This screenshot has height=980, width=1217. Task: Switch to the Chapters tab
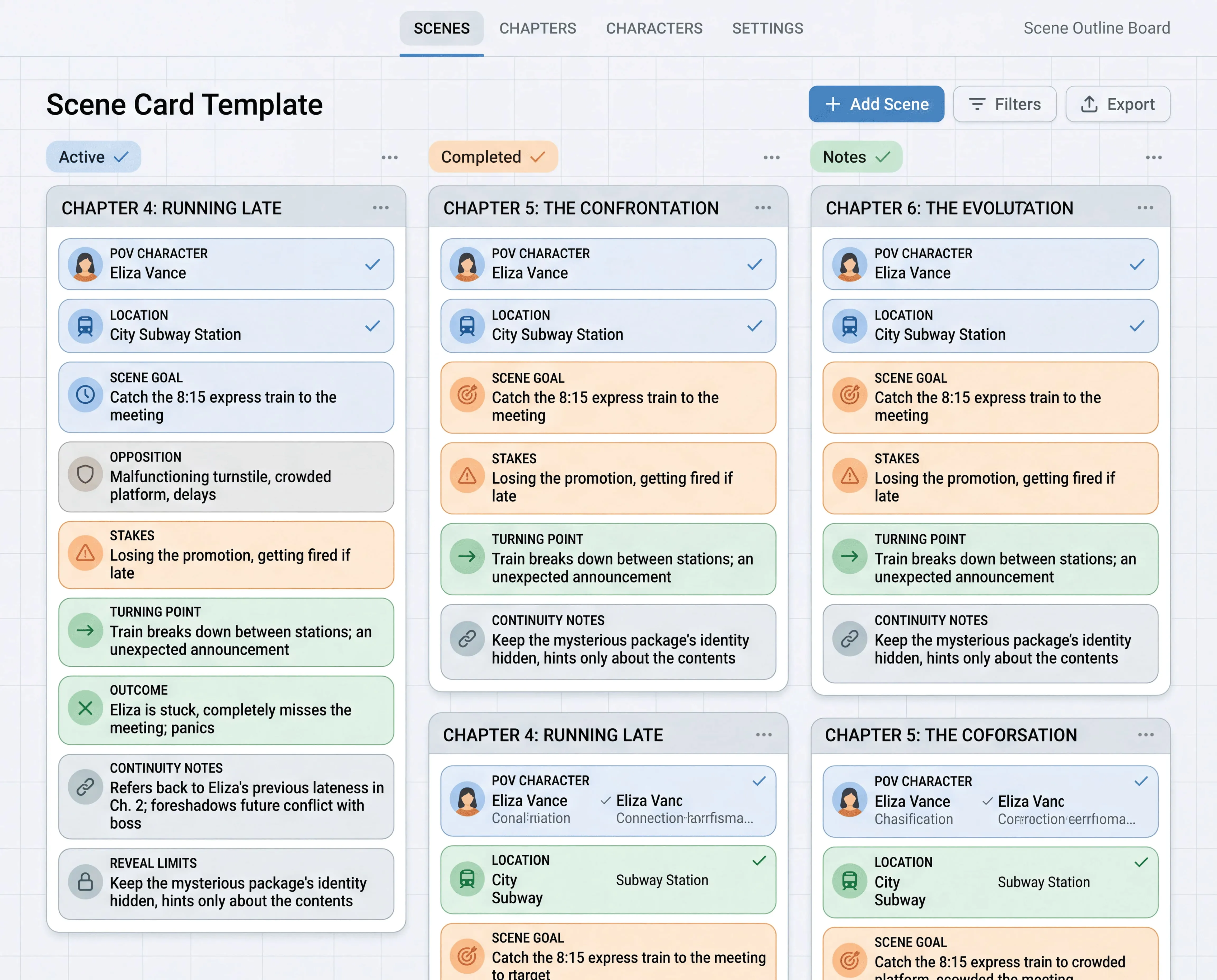tap(538, 28)
